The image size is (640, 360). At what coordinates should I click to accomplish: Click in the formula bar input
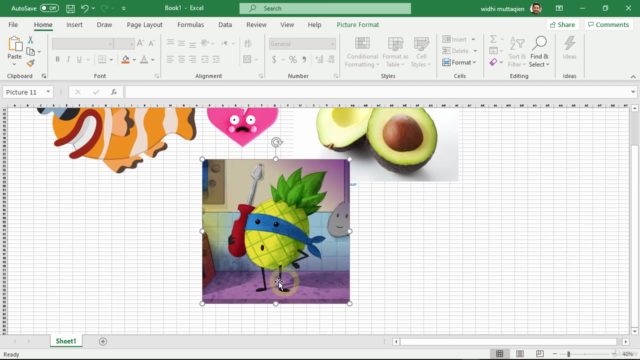pyautogui.click(x=377, y=92)
